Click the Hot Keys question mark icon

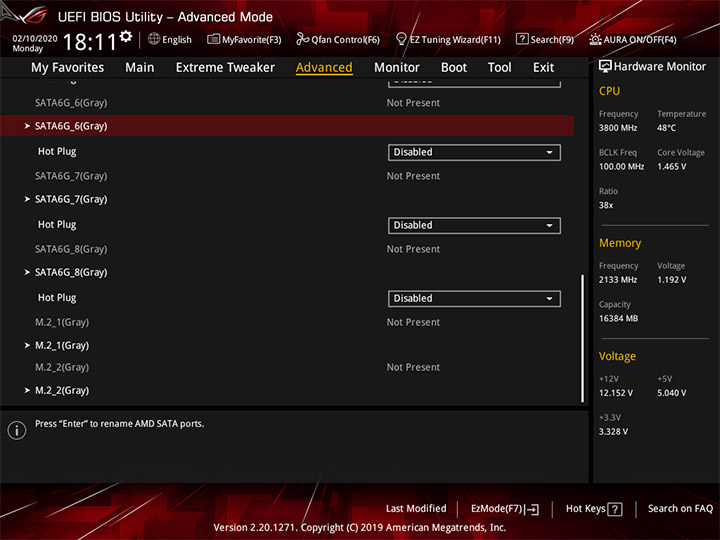tap(614, 509)
